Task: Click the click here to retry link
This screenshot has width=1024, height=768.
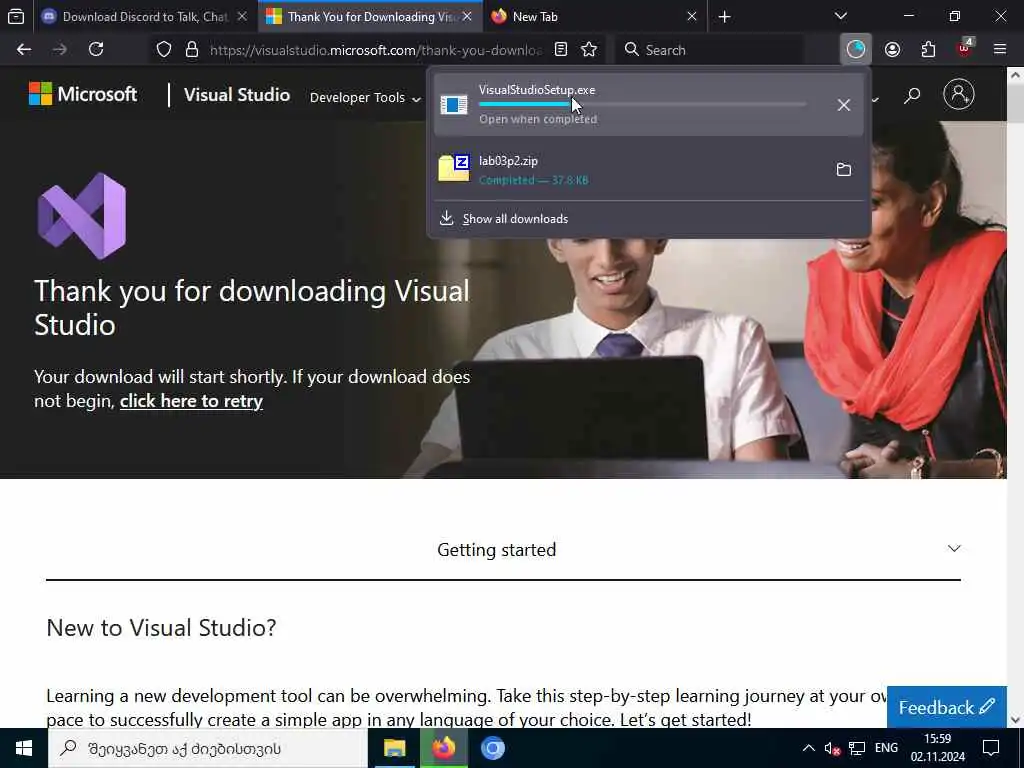Action: [191, 401]
